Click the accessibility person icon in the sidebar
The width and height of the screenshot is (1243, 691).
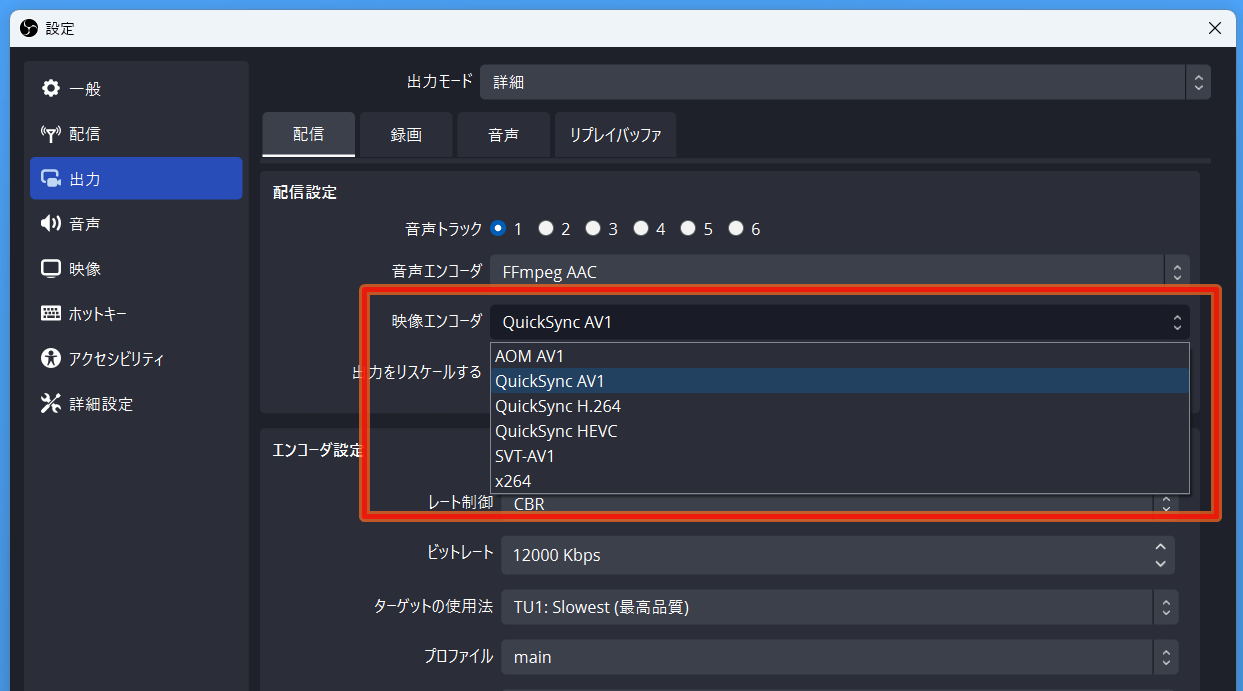(x=51, y=359)
